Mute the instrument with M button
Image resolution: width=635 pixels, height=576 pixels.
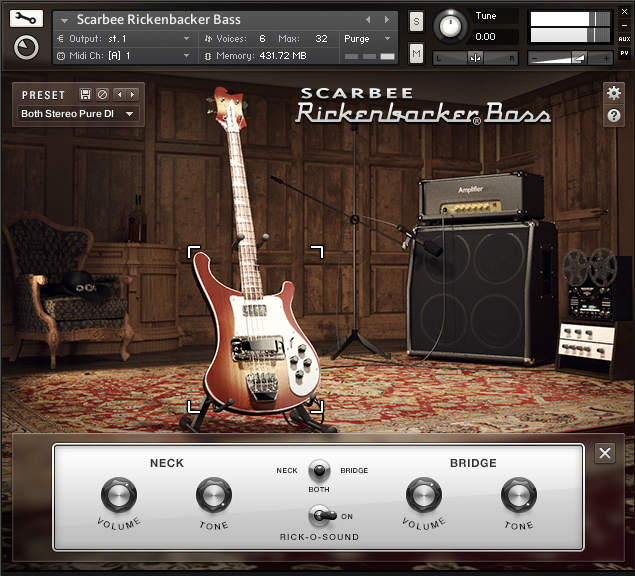point(416,53)
